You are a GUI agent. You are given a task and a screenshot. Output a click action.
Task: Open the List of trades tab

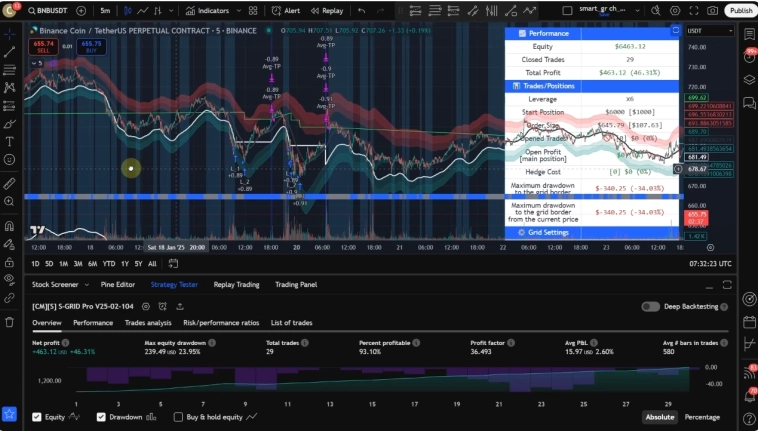point(291,323)
